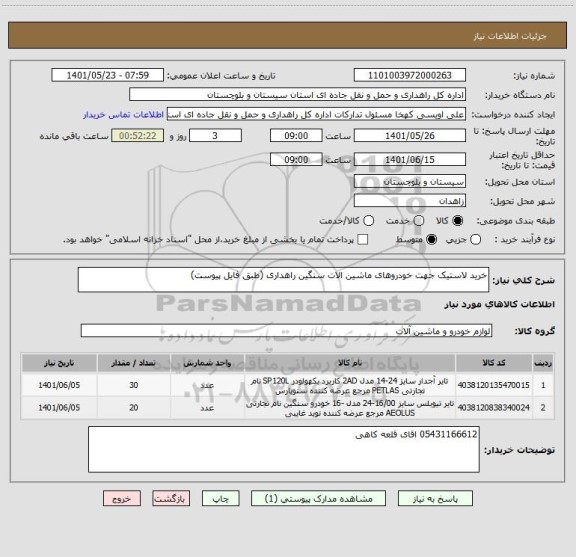Screen dimensions: 576x557
Task: Click the خروج exit button
Action: pos(122,499)
